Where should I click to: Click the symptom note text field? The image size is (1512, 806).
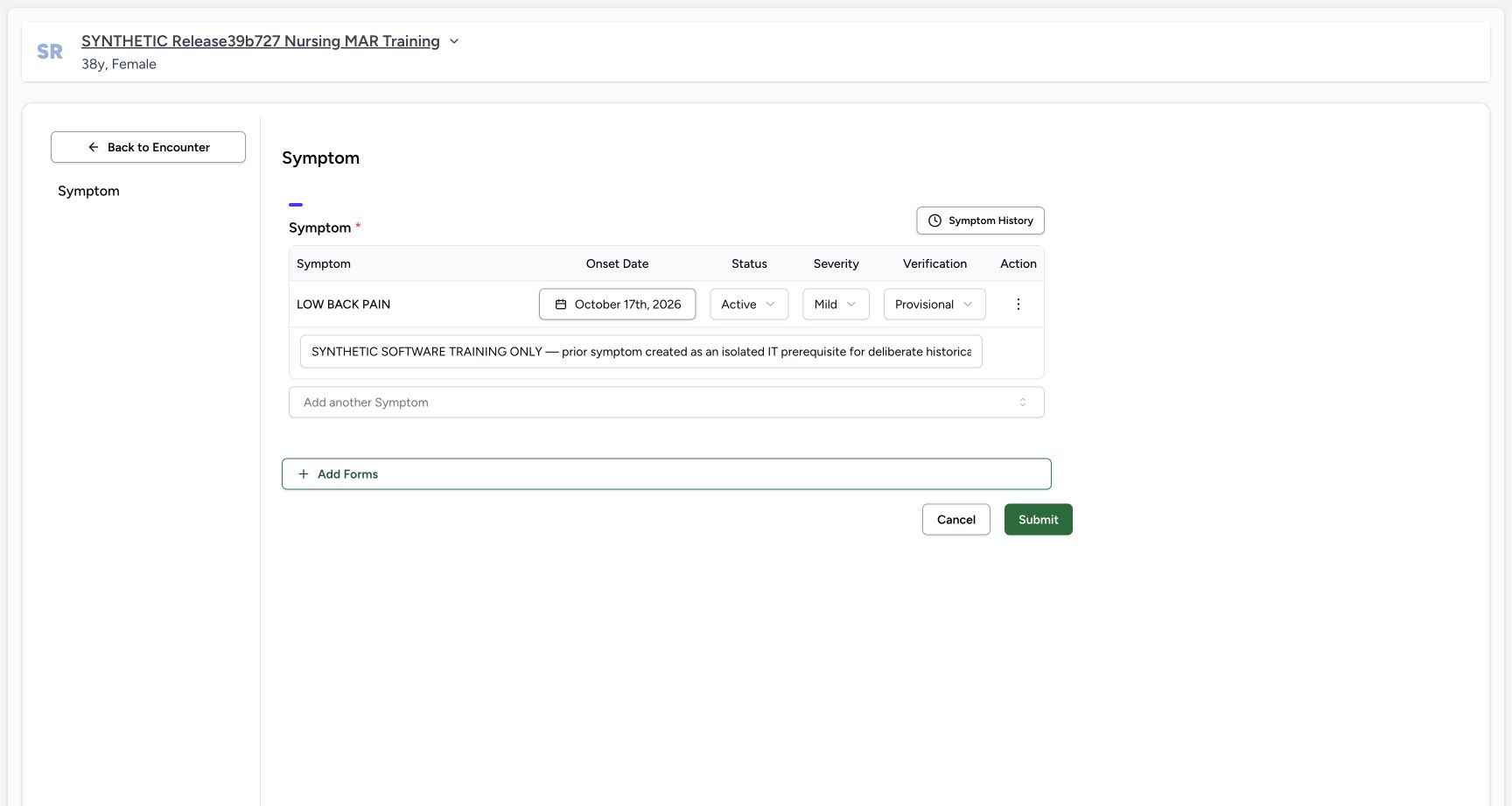click(x=640, y=352)
